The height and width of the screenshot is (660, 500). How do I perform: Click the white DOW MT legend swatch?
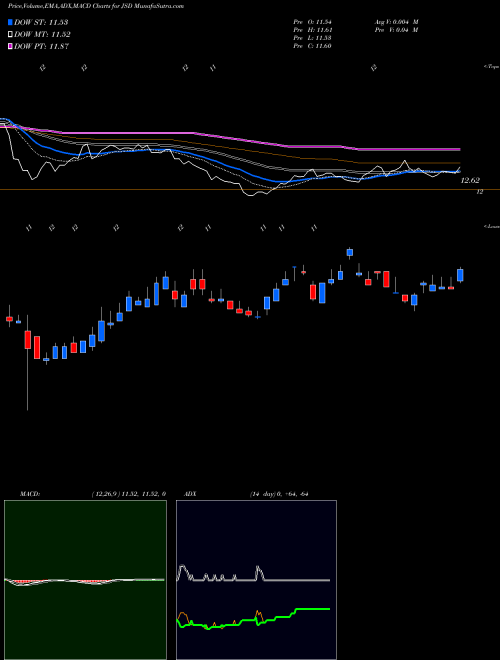(10, 35)
